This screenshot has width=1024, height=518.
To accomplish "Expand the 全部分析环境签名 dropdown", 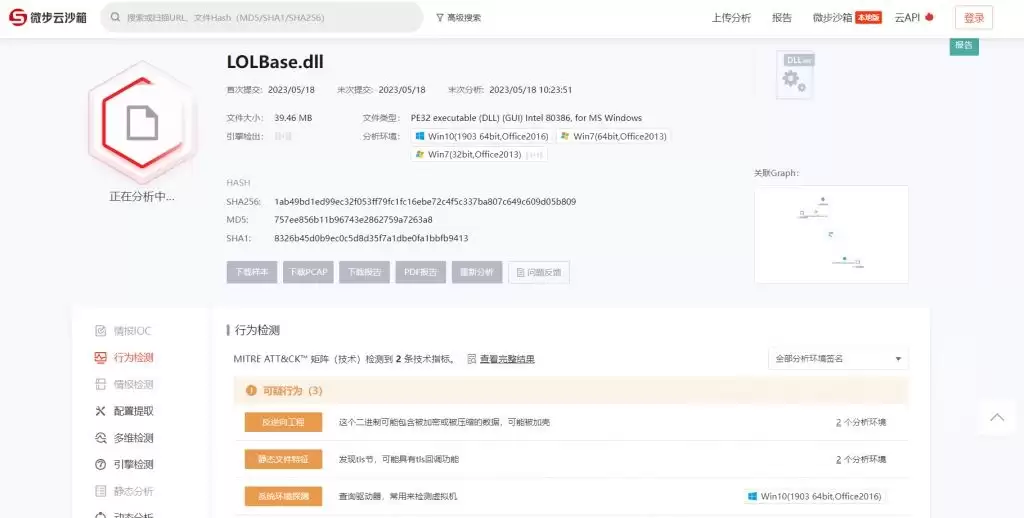I will (x=838, y=359).
